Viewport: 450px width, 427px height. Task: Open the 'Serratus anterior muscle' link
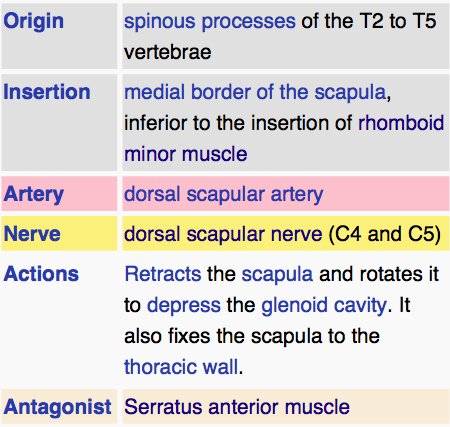point(237,407)
